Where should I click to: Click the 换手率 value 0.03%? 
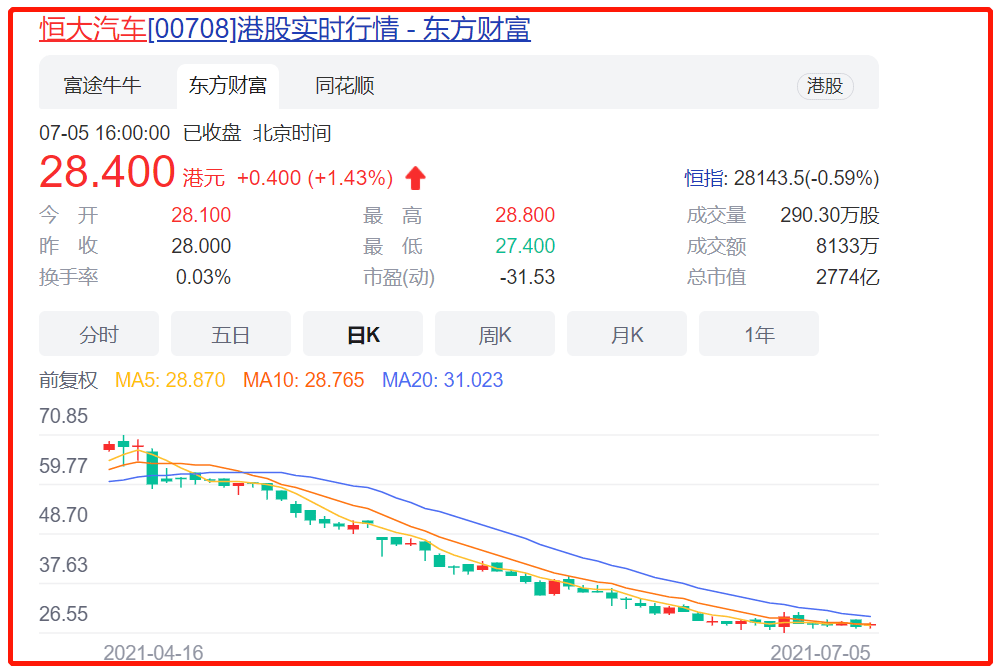click(204, 277)
